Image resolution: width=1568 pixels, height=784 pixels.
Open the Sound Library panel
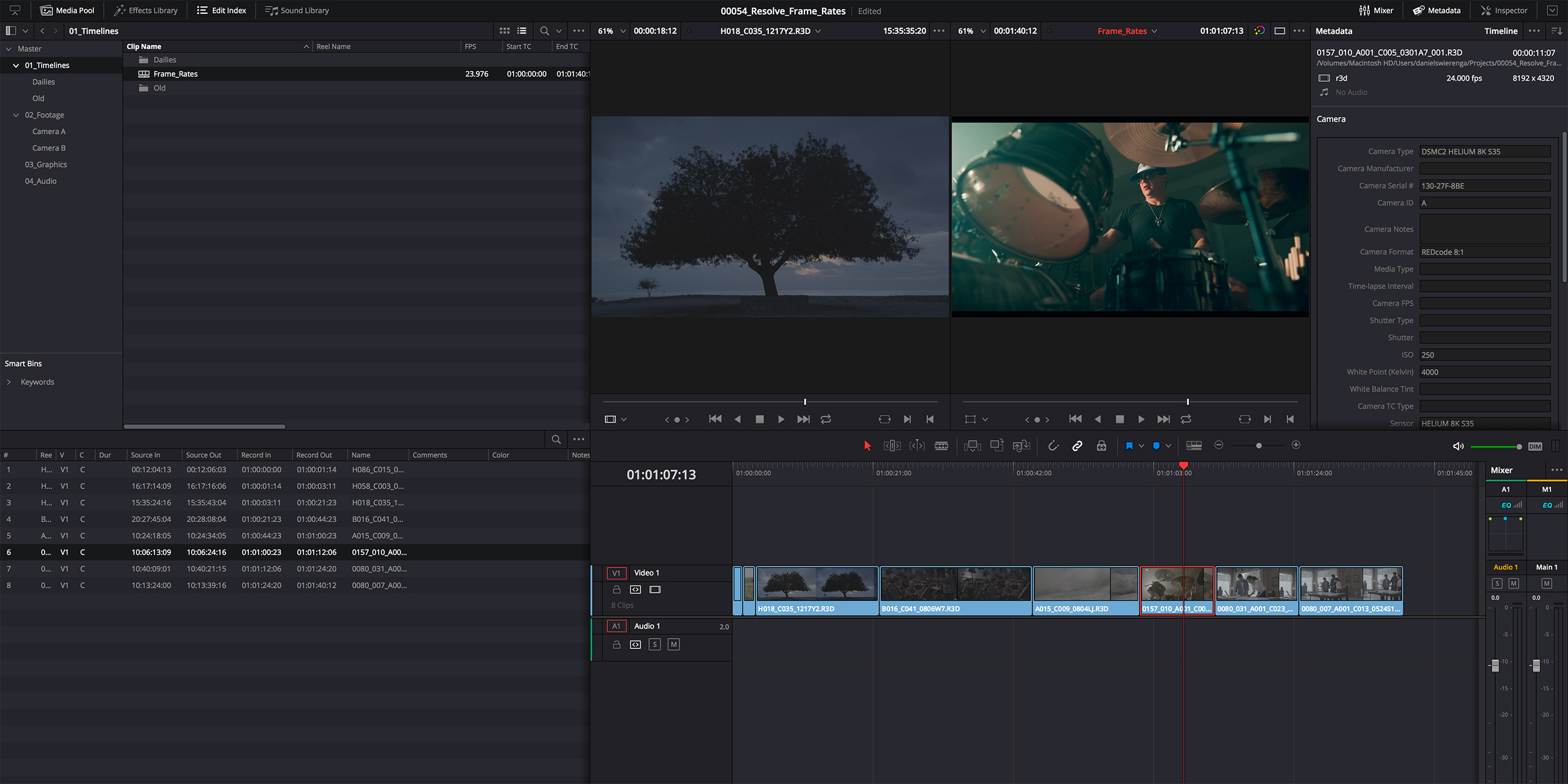click(x=298, y=10)
